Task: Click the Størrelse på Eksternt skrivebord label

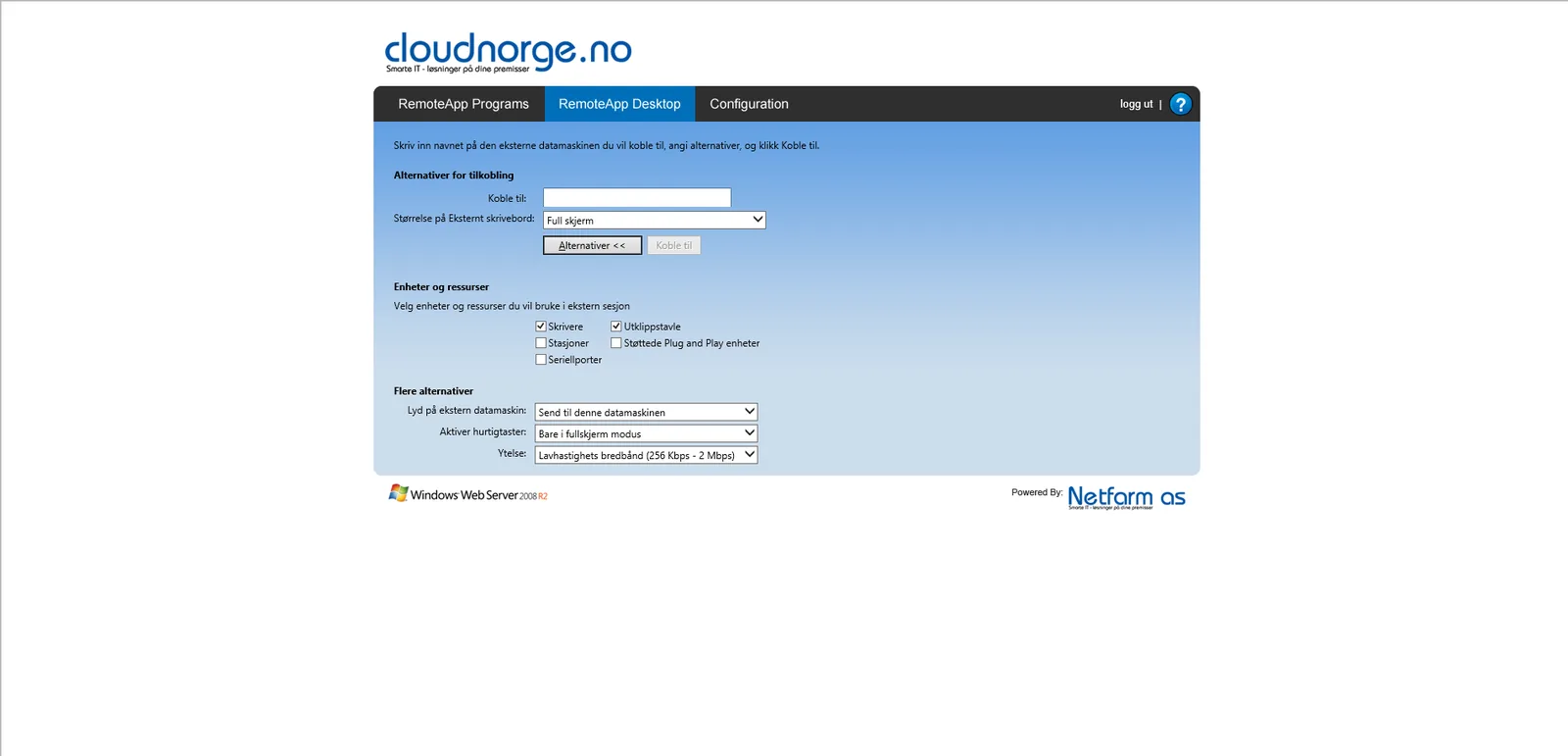Action: [x=465, y=219]
